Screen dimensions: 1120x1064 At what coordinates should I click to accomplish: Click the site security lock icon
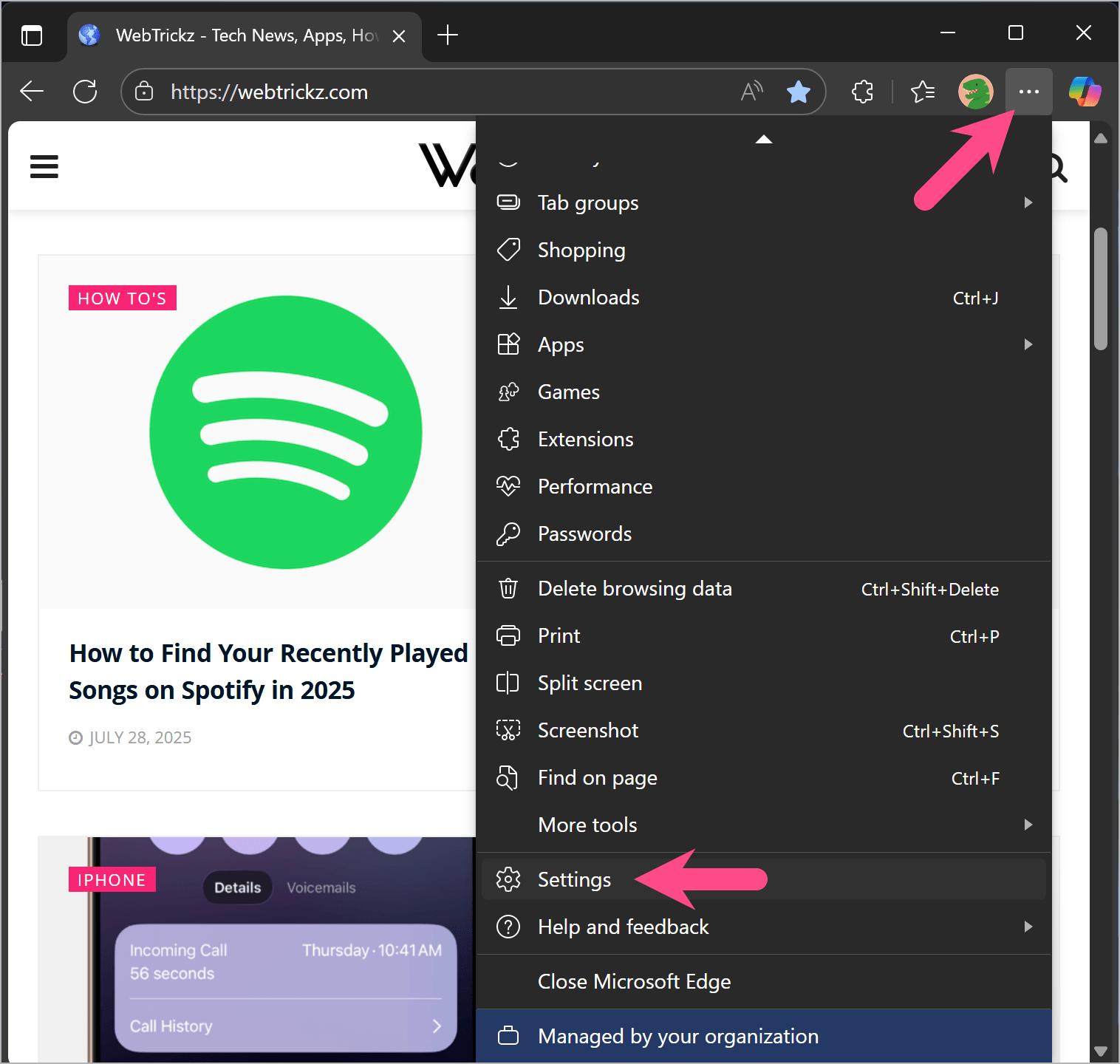tap(143, 92)
